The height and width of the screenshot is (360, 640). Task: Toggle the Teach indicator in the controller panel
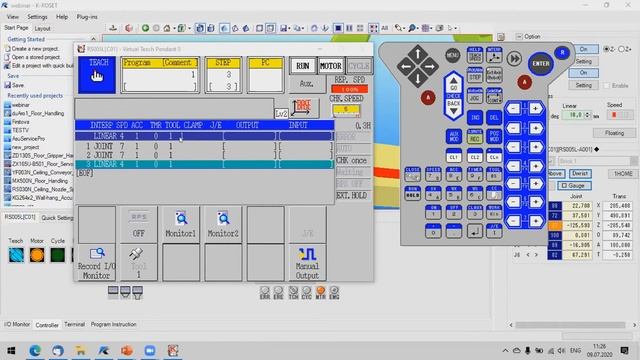click(x=16, y=255)
